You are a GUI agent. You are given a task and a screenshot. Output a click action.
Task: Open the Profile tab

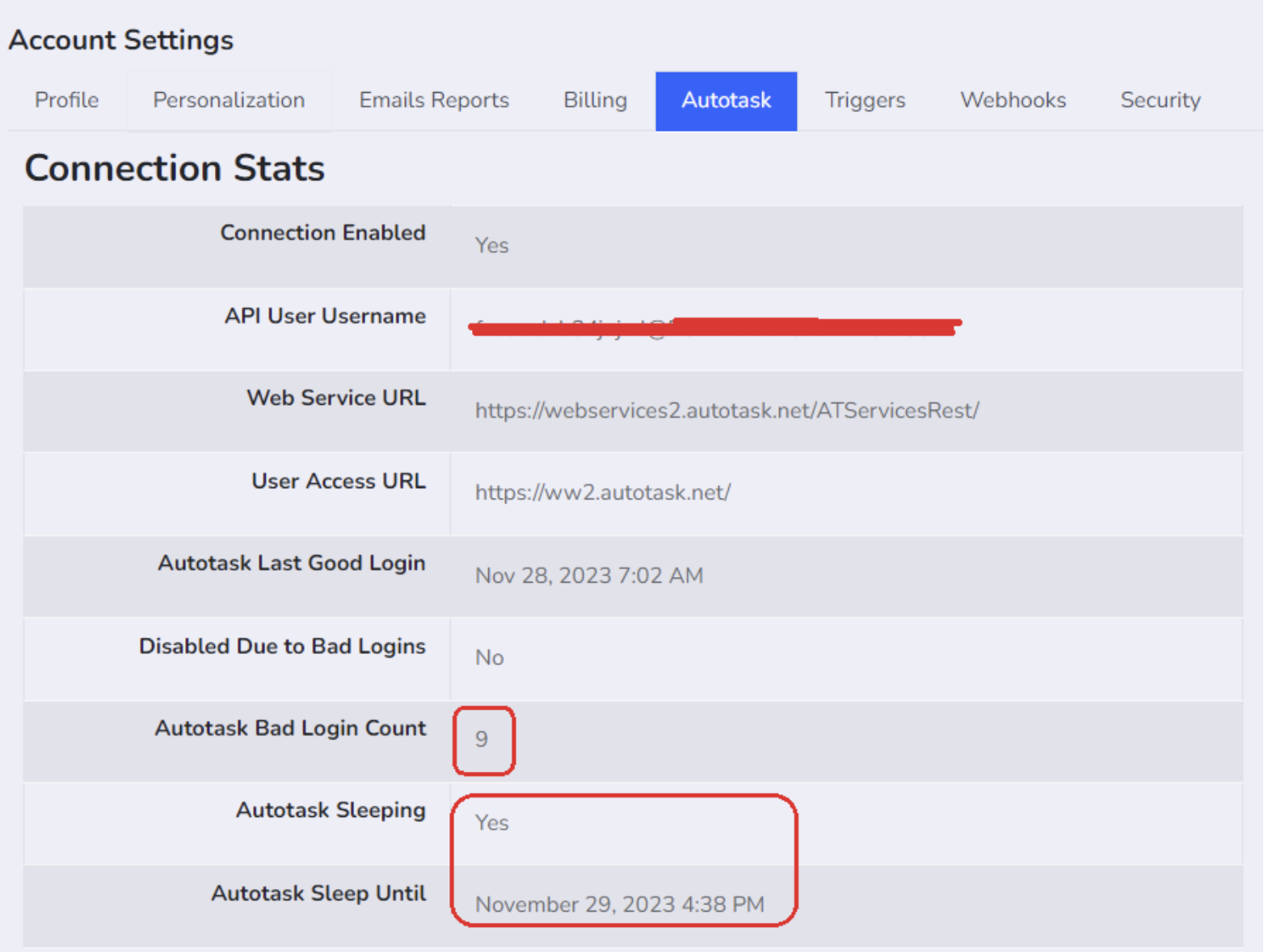point(67,100)
